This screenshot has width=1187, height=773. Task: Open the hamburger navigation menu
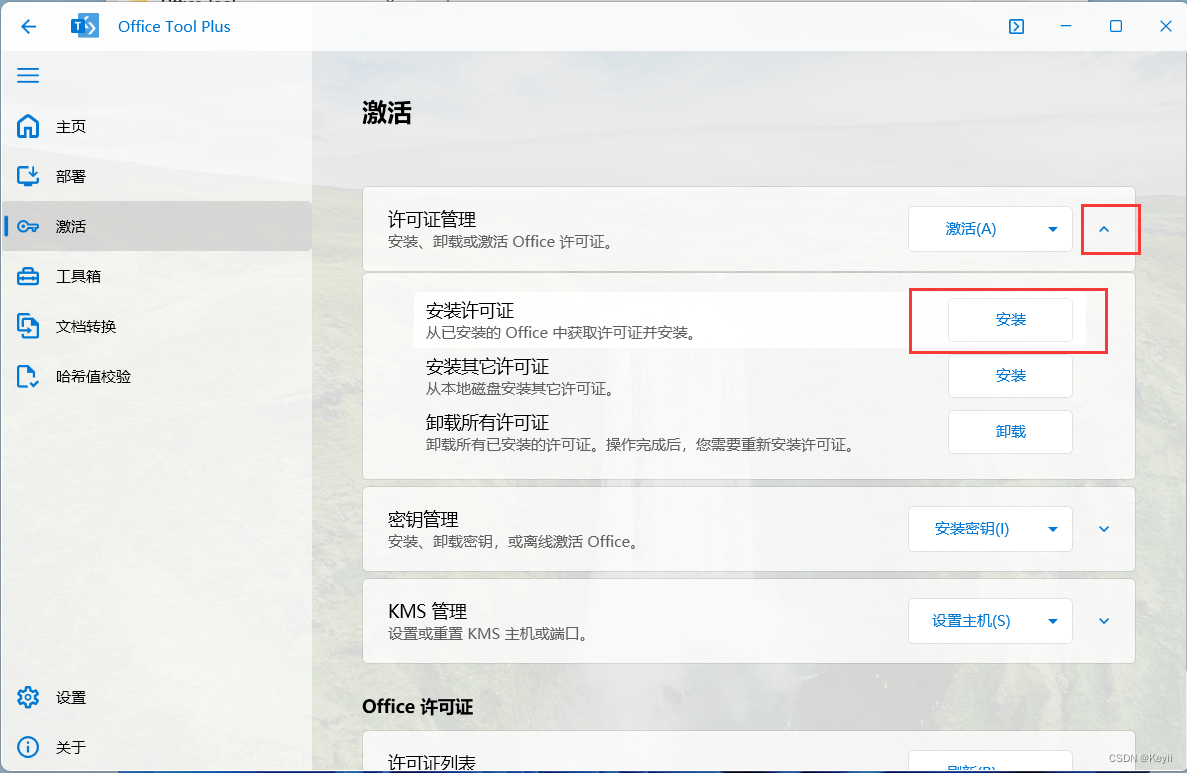click(28, 75)
